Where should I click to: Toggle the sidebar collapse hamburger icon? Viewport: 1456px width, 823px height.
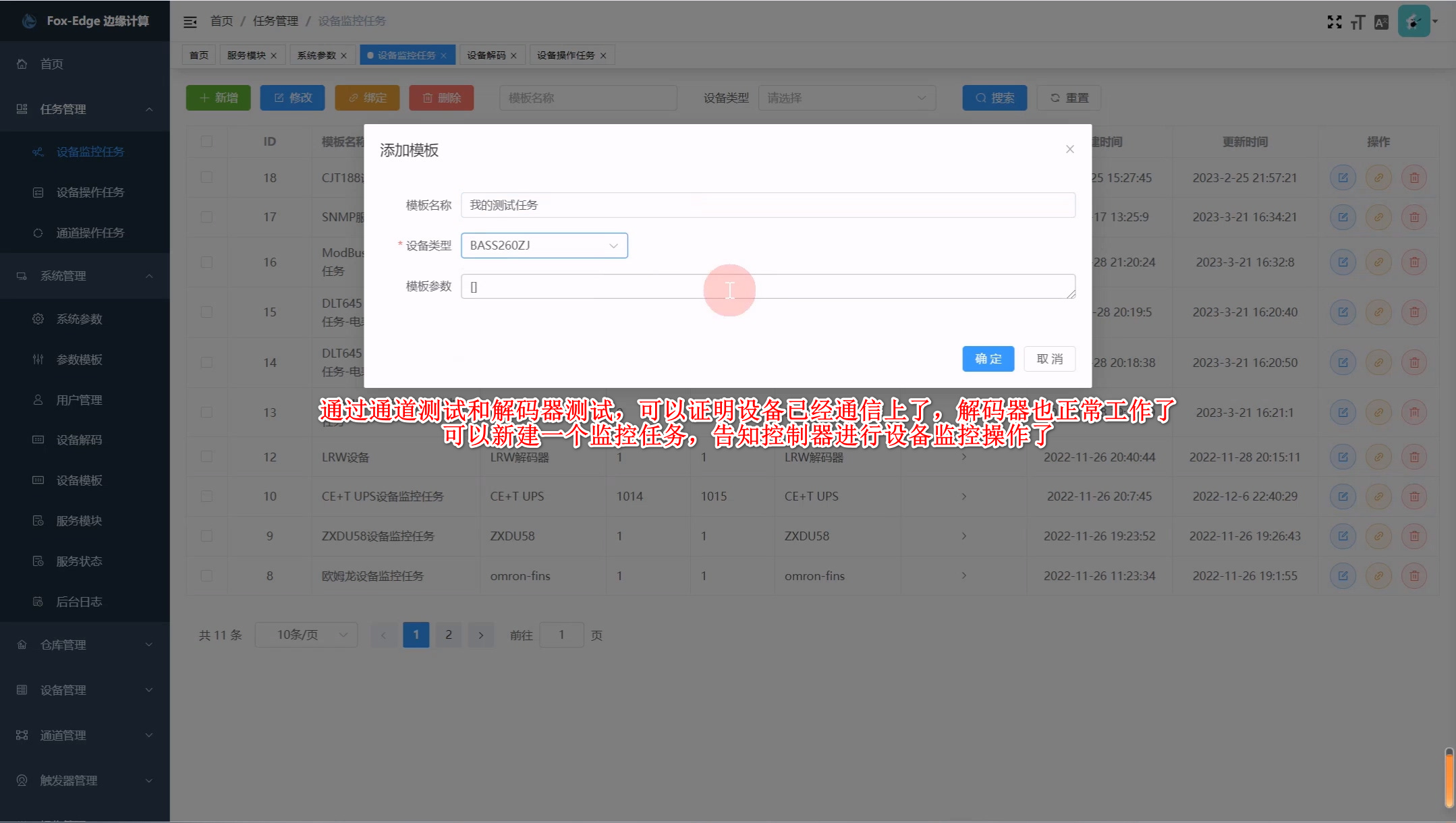pyautogui.click(x=190, y=22)
